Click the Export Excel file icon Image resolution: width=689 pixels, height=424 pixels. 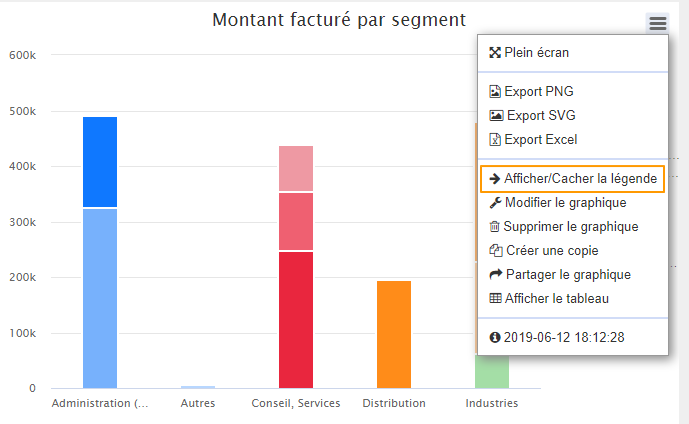[494, 139]
